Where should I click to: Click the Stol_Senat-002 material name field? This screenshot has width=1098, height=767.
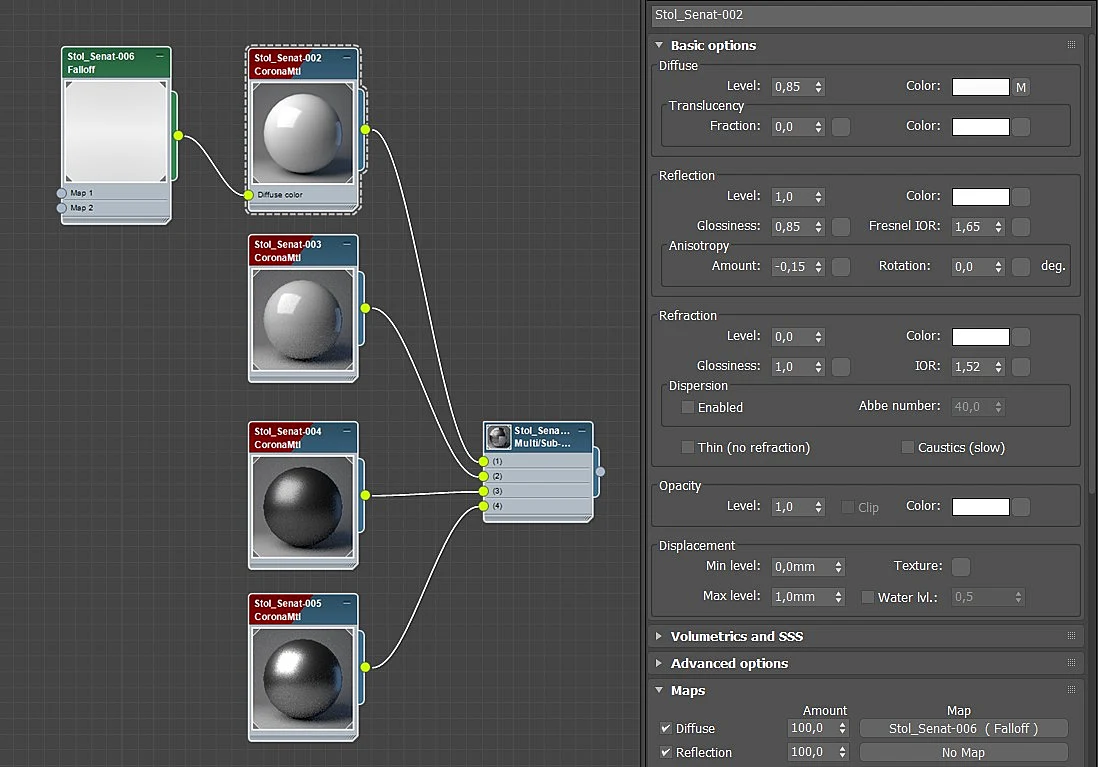coord(870,15)
